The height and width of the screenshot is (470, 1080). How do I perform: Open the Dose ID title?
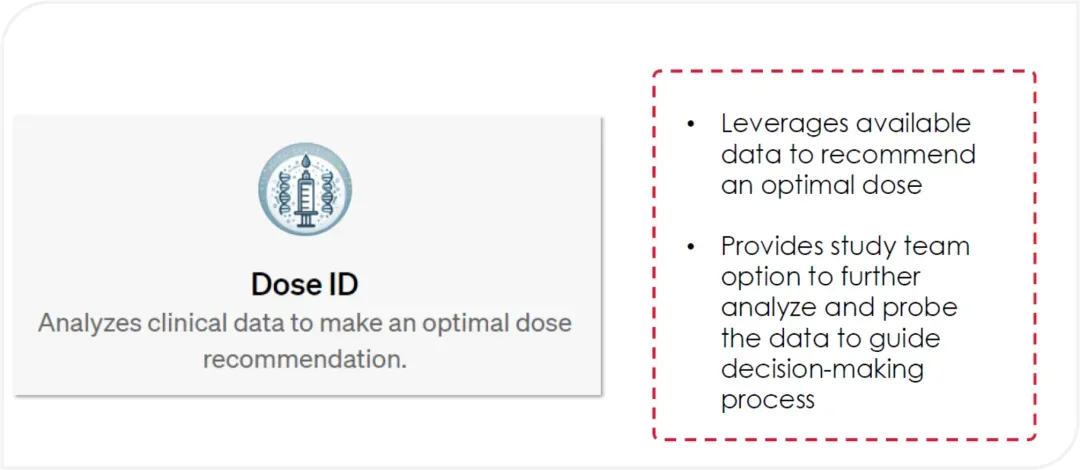(x=304, y=284)
